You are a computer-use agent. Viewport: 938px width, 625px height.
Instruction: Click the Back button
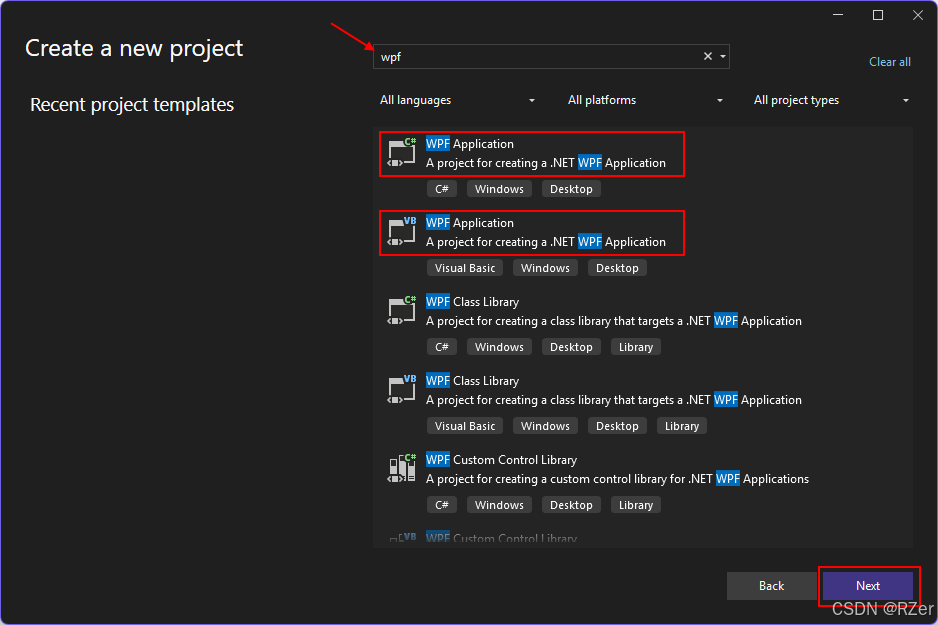pyautogui.click(x=771, y=586)
